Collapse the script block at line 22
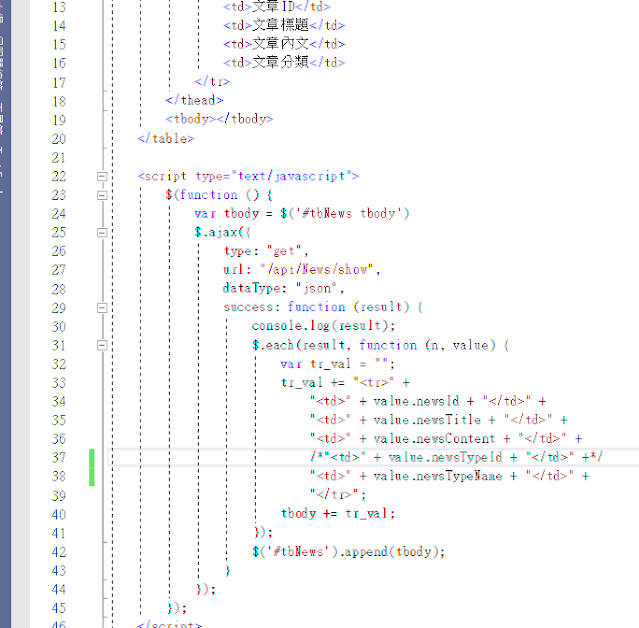The width and height of the screenshot is (639, 628). point(102,176)
